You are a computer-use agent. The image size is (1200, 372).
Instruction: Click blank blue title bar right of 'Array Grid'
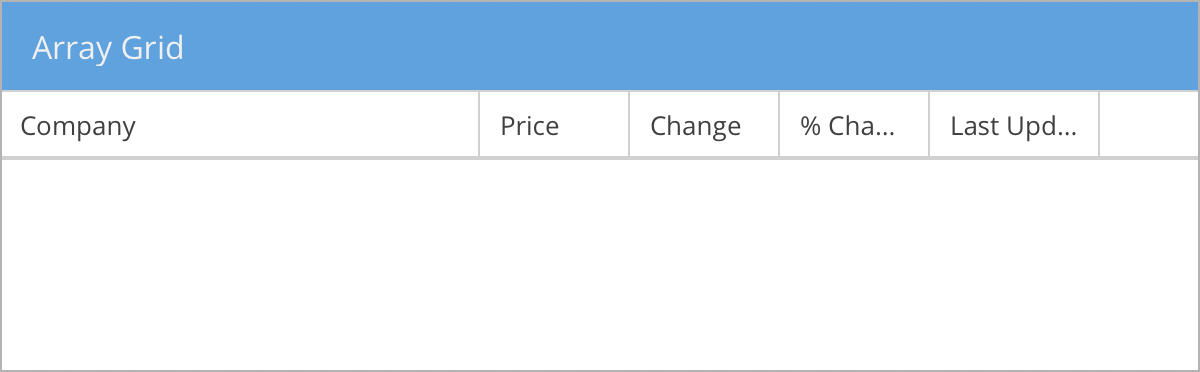[x=690, y=47]
